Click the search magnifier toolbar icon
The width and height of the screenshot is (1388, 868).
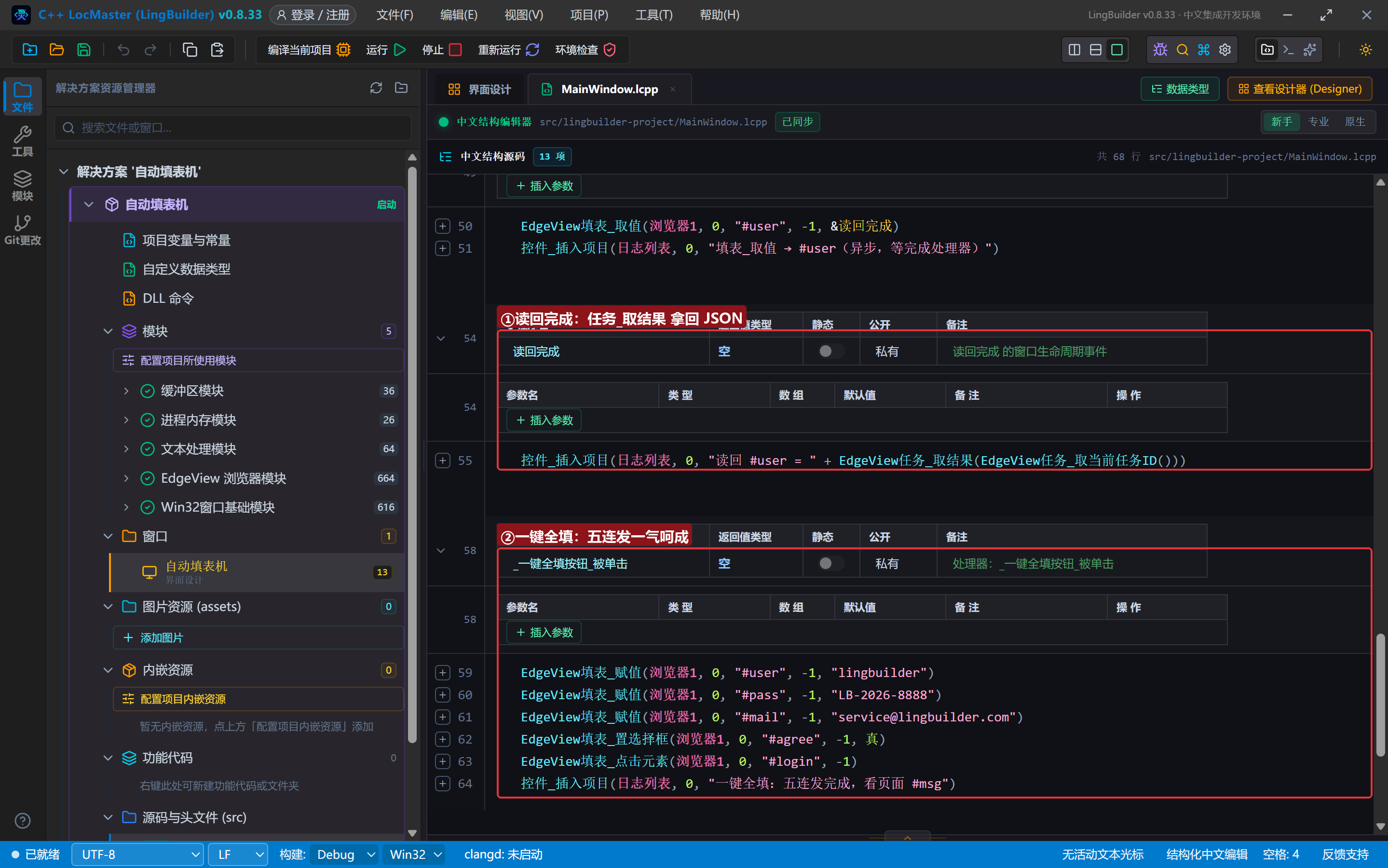point(1182,50)
